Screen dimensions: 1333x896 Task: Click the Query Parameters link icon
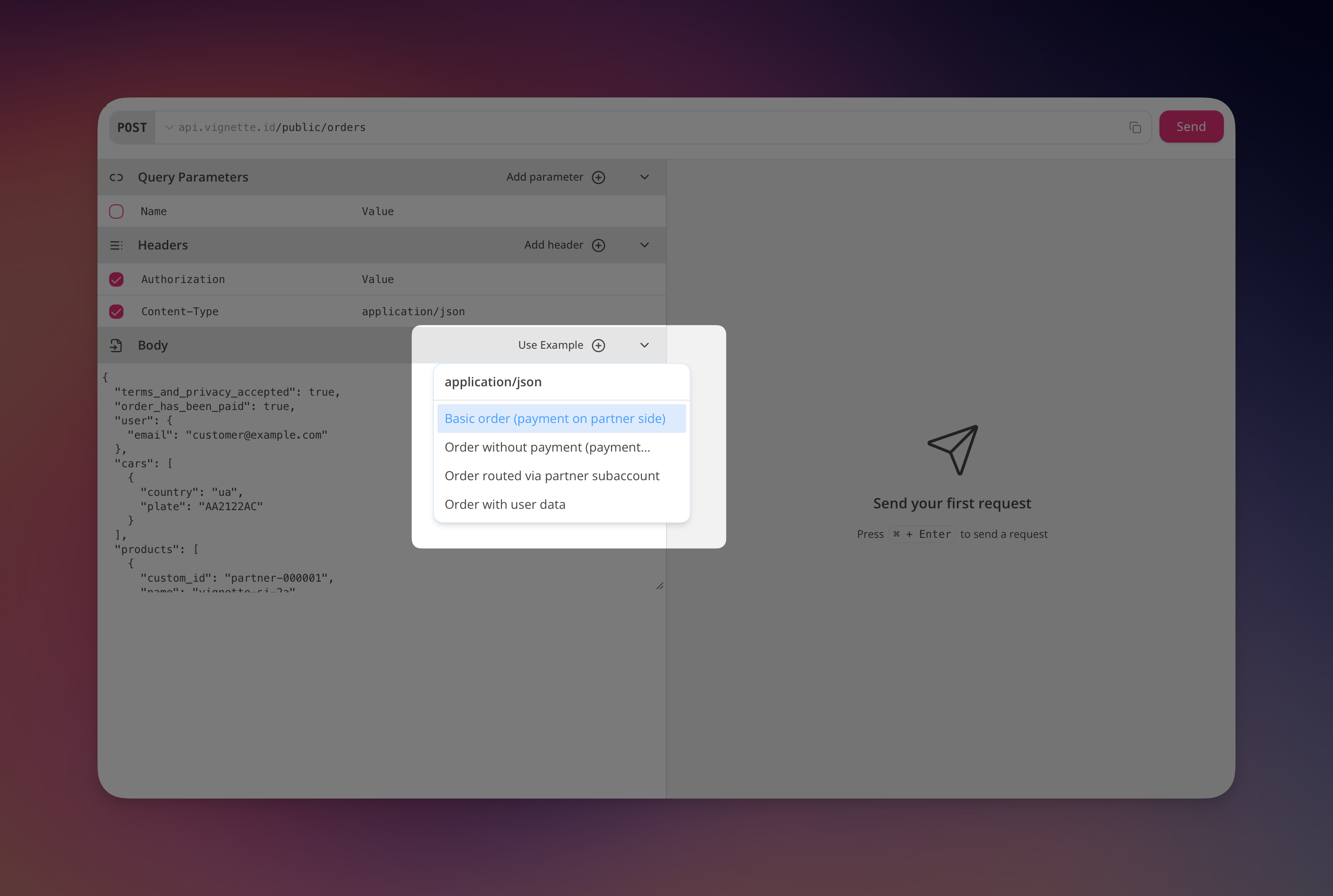pyautogui.click(x=116, y=177)
